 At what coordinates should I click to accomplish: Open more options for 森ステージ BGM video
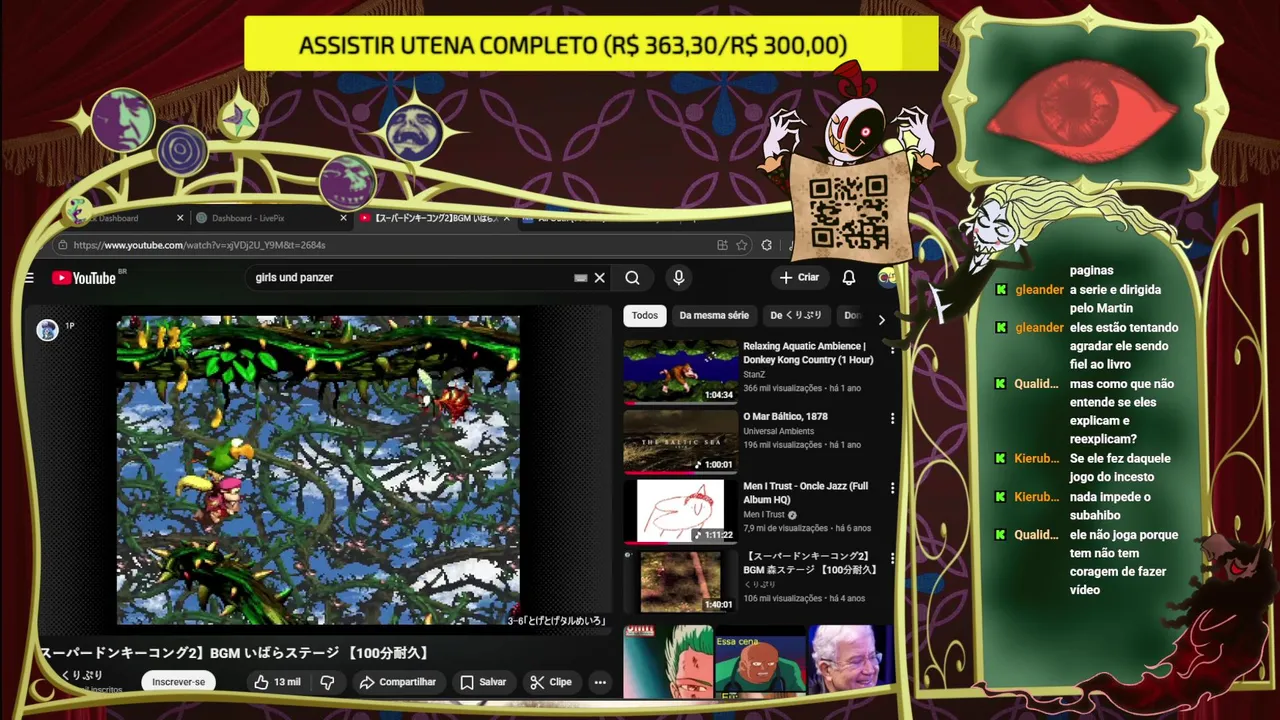[x=892, y=559]
